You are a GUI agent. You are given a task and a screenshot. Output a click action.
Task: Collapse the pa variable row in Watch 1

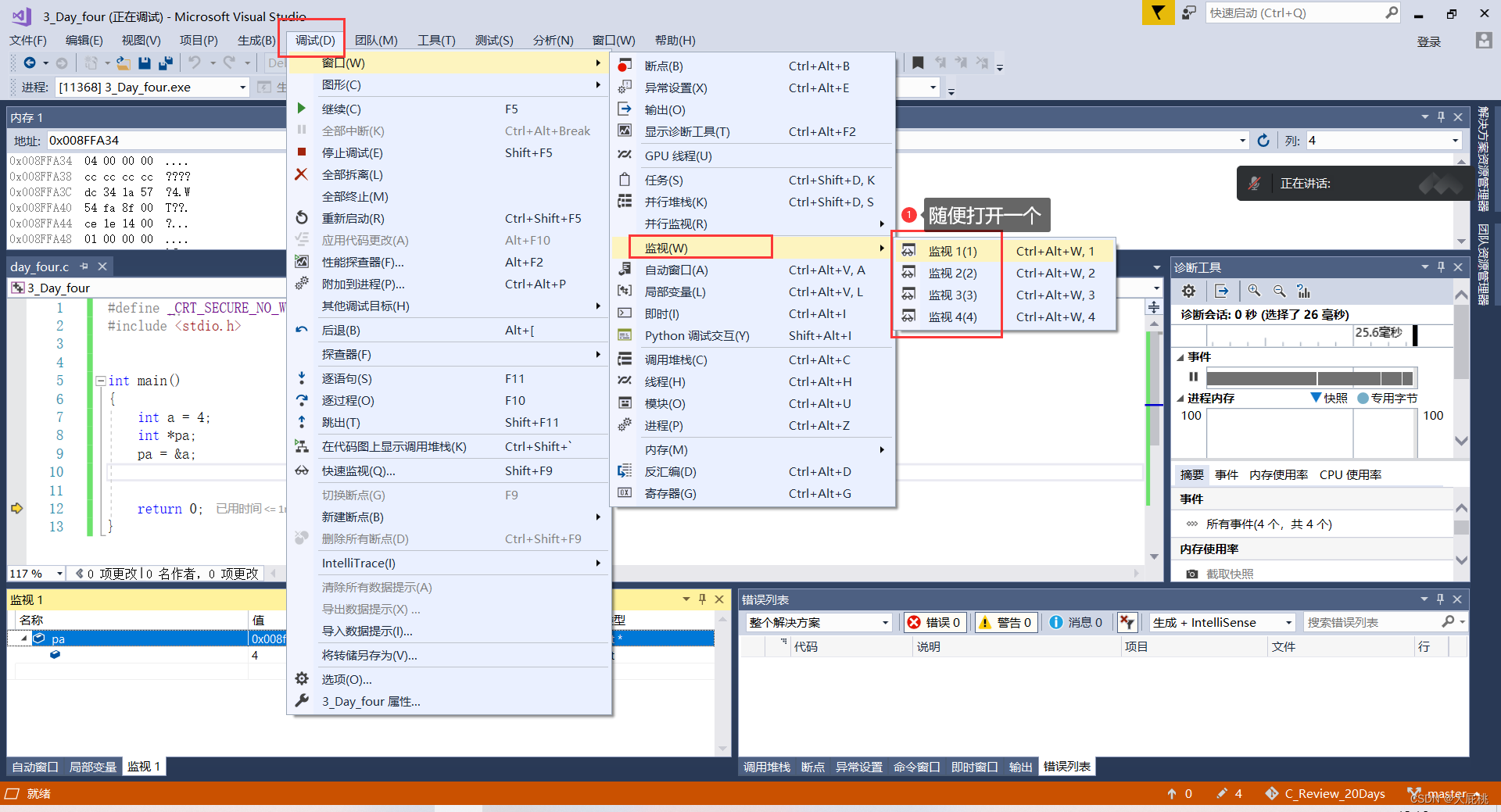[x=23, y=639]
